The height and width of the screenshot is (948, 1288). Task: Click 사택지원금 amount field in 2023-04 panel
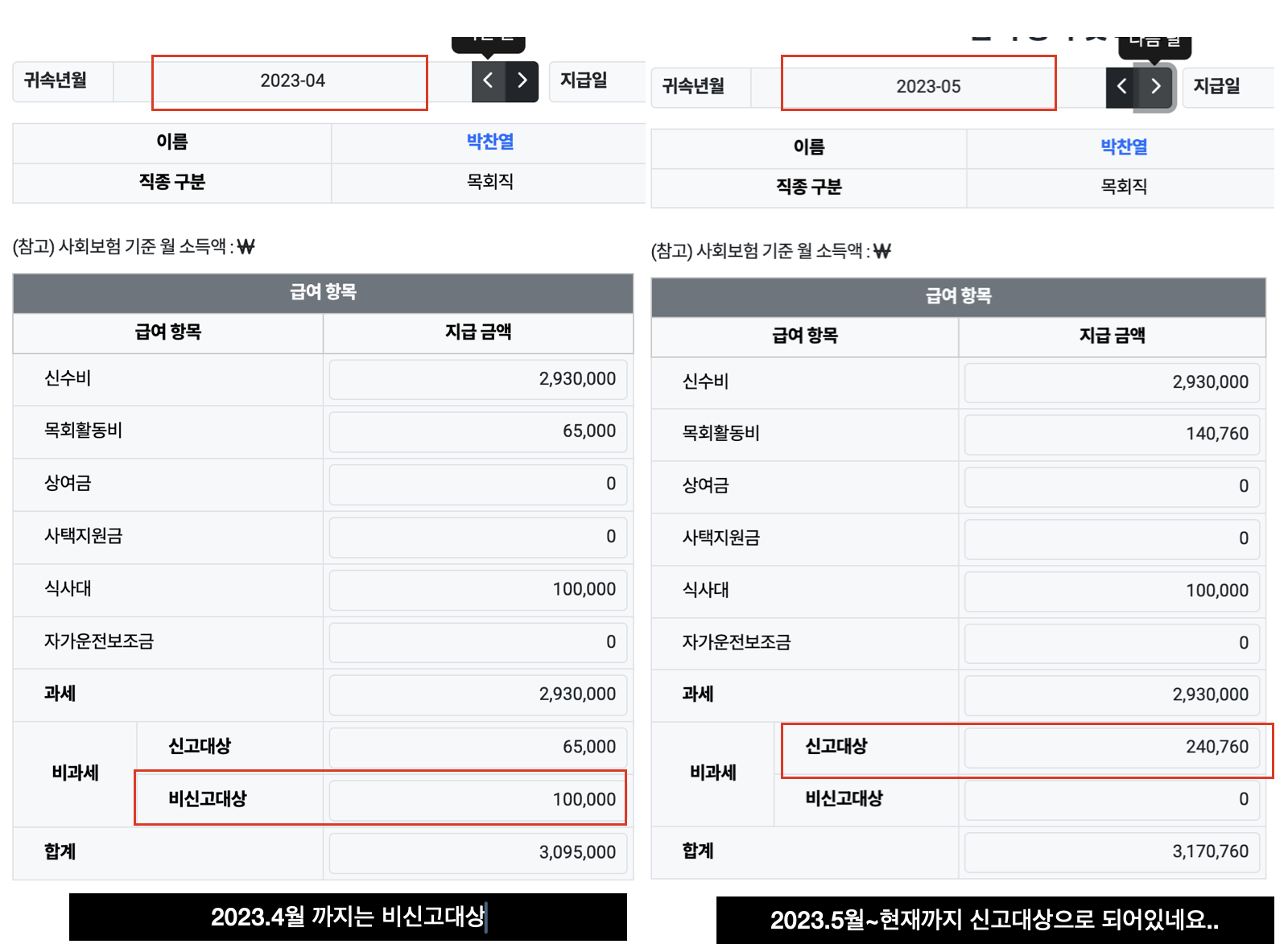[x=477, y=537]
